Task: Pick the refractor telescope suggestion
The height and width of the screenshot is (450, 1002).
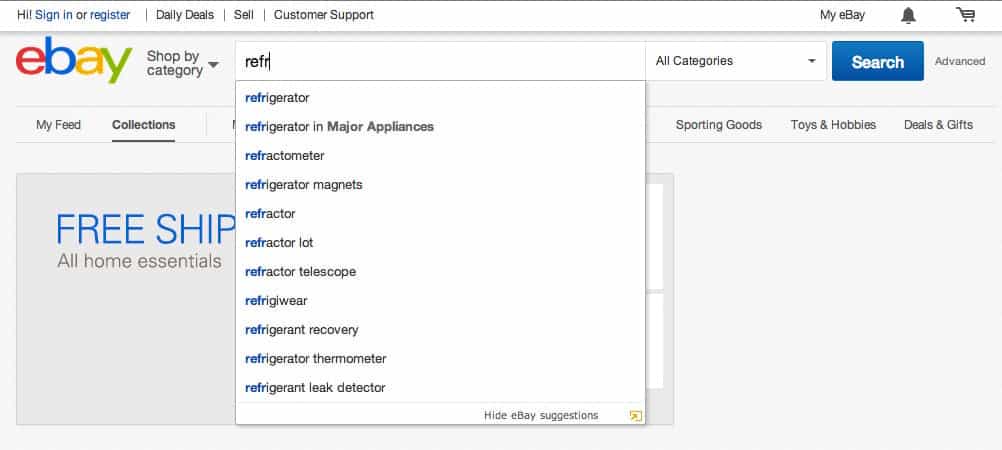Action: tap(440, 272)
